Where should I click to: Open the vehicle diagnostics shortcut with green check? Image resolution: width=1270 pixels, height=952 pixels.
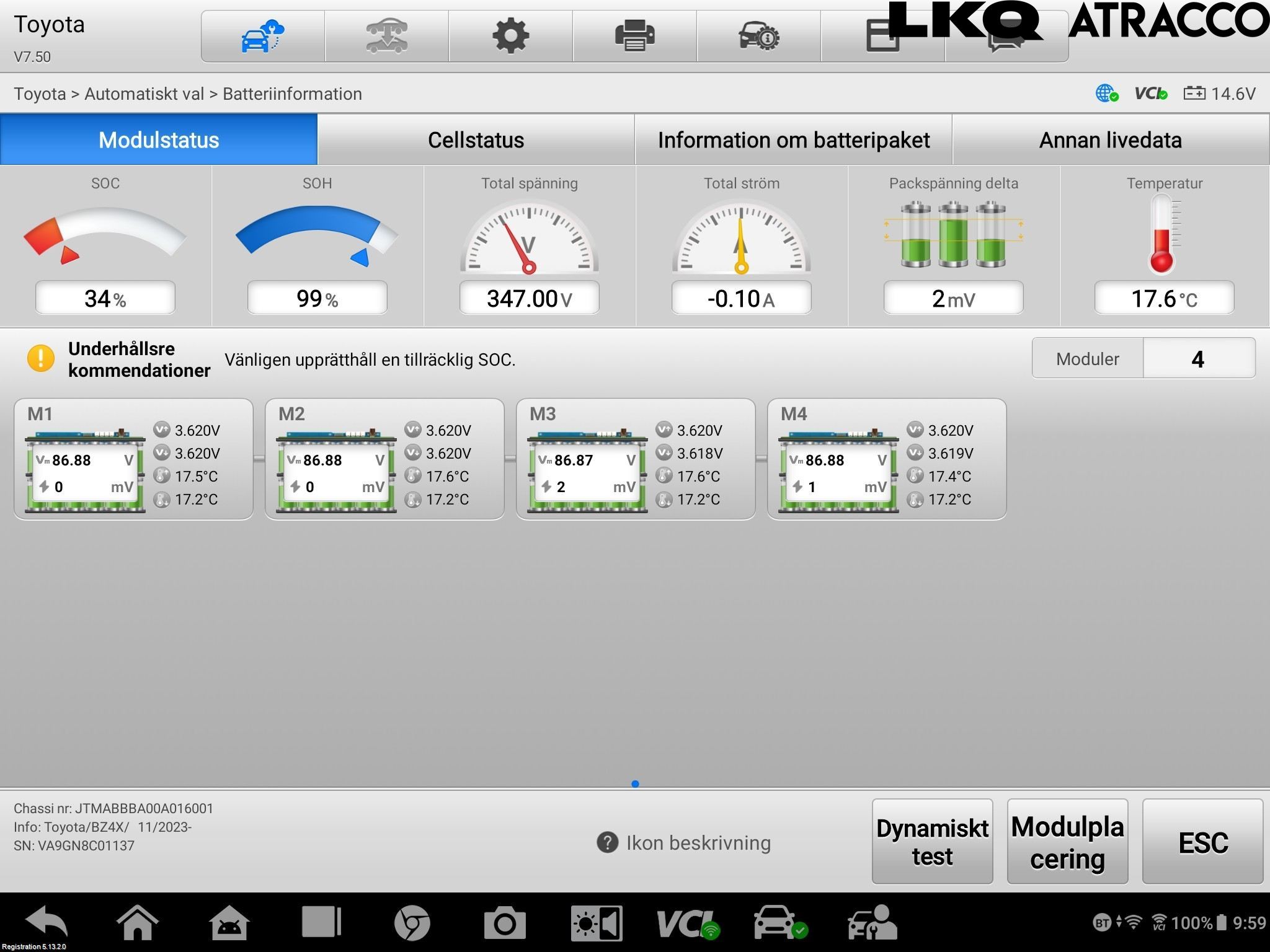(x=780, y=923)
